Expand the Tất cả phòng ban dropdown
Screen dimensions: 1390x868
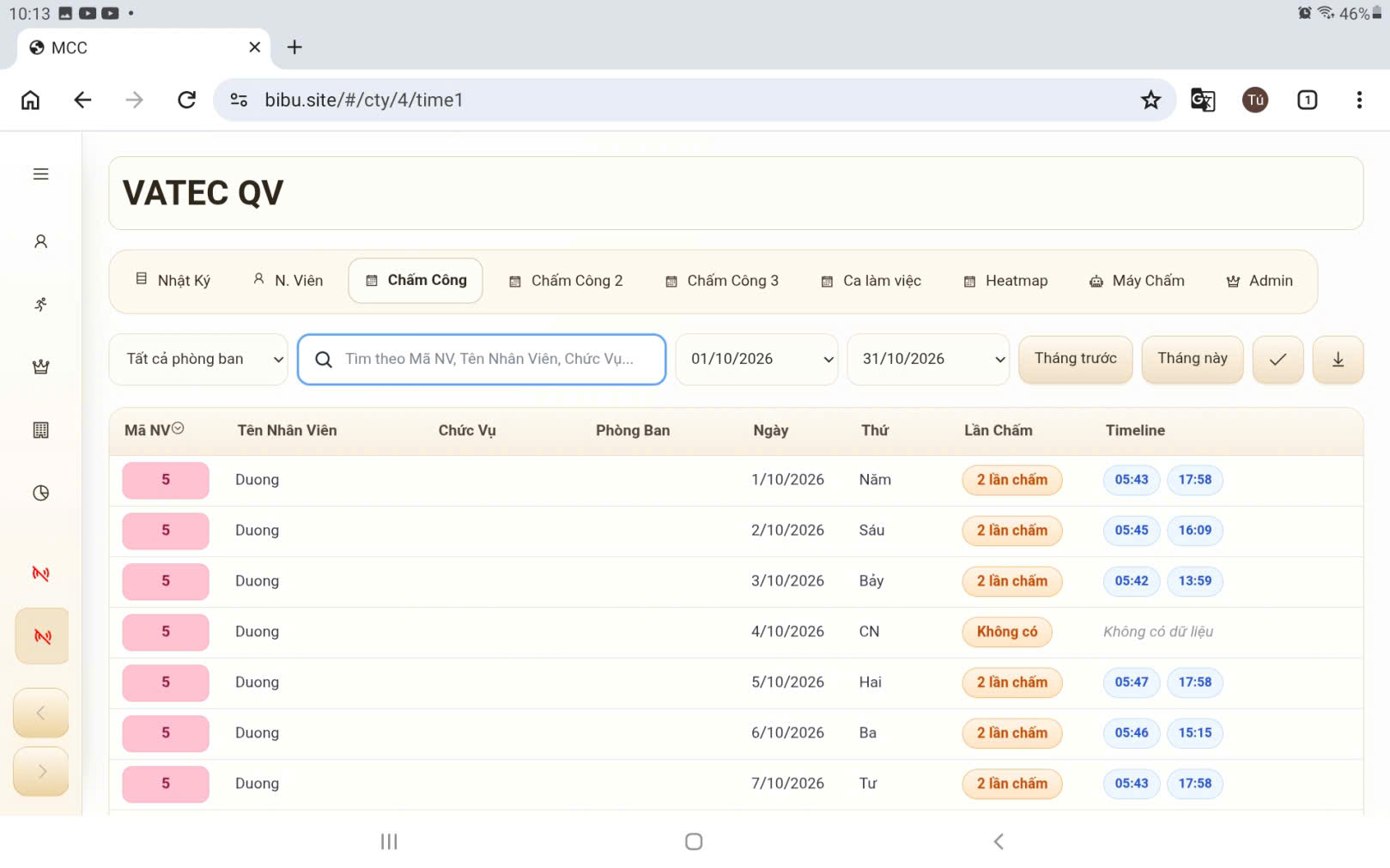point(198,359)
